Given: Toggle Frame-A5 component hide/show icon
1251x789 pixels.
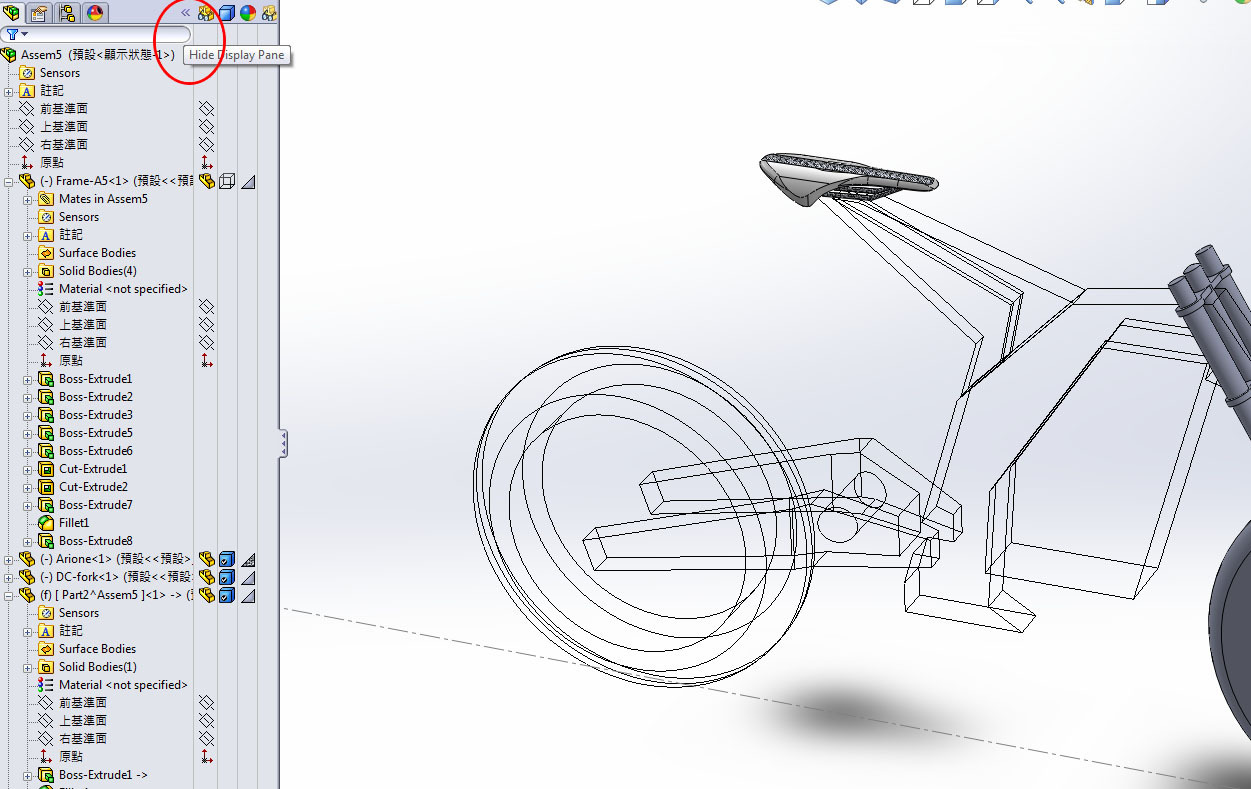Looking at the screenshot, I should (x=206, y=181).
